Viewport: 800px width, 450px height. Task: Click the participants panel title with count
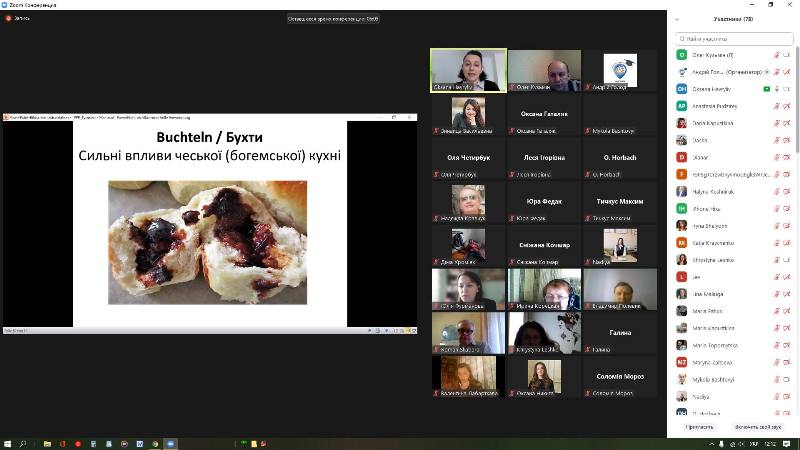pyautogui.click(x=733, y=19)
